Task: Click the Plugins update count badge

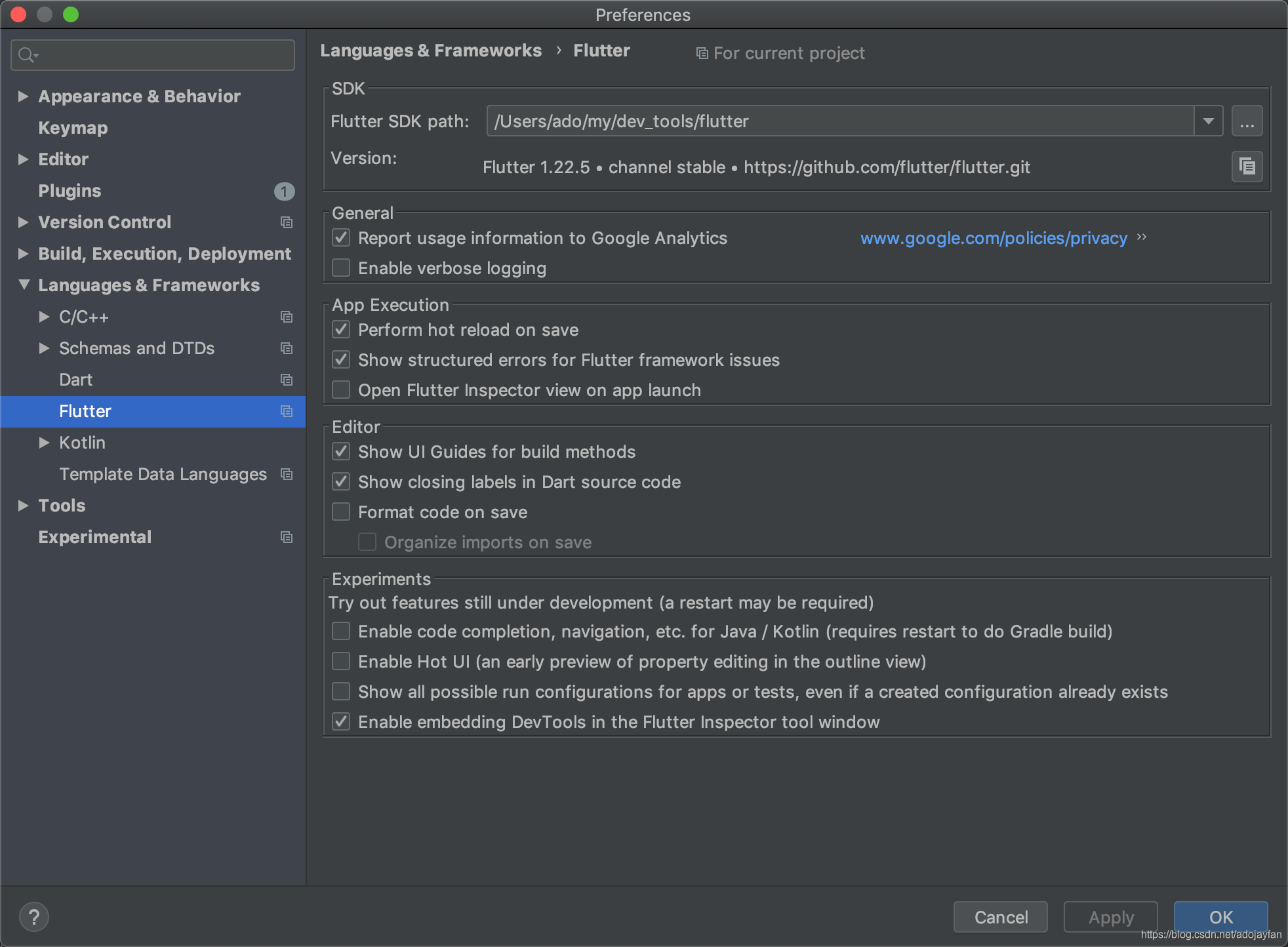Action: [x=284, y=191]
